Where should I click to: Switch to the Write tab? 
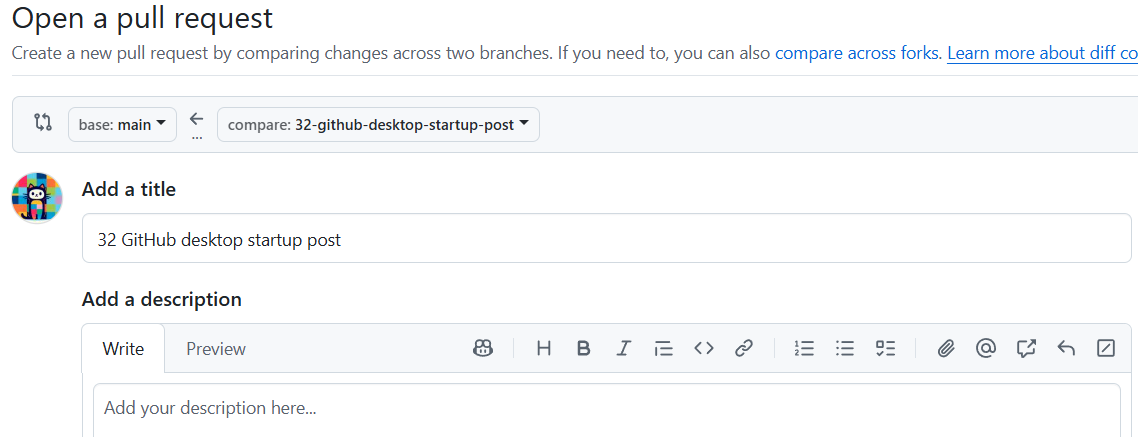point(123,349)
